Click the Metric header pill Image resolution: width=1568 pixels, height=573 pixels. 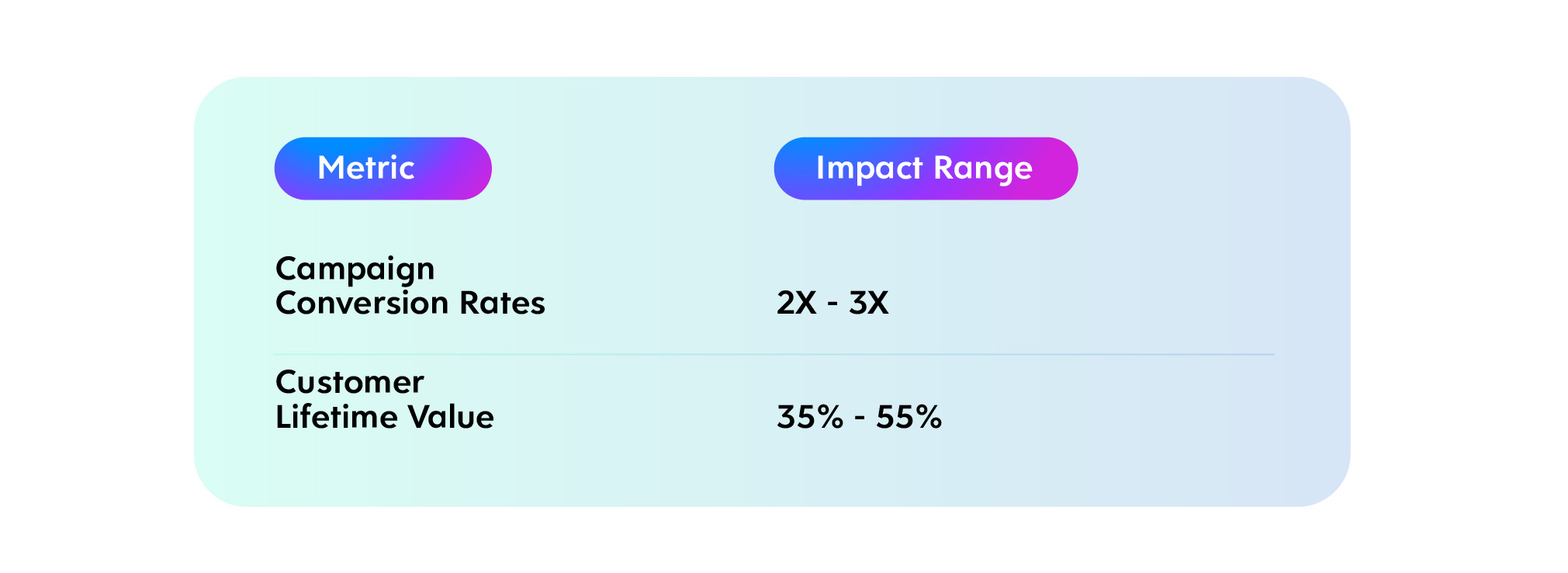point(382,168)
